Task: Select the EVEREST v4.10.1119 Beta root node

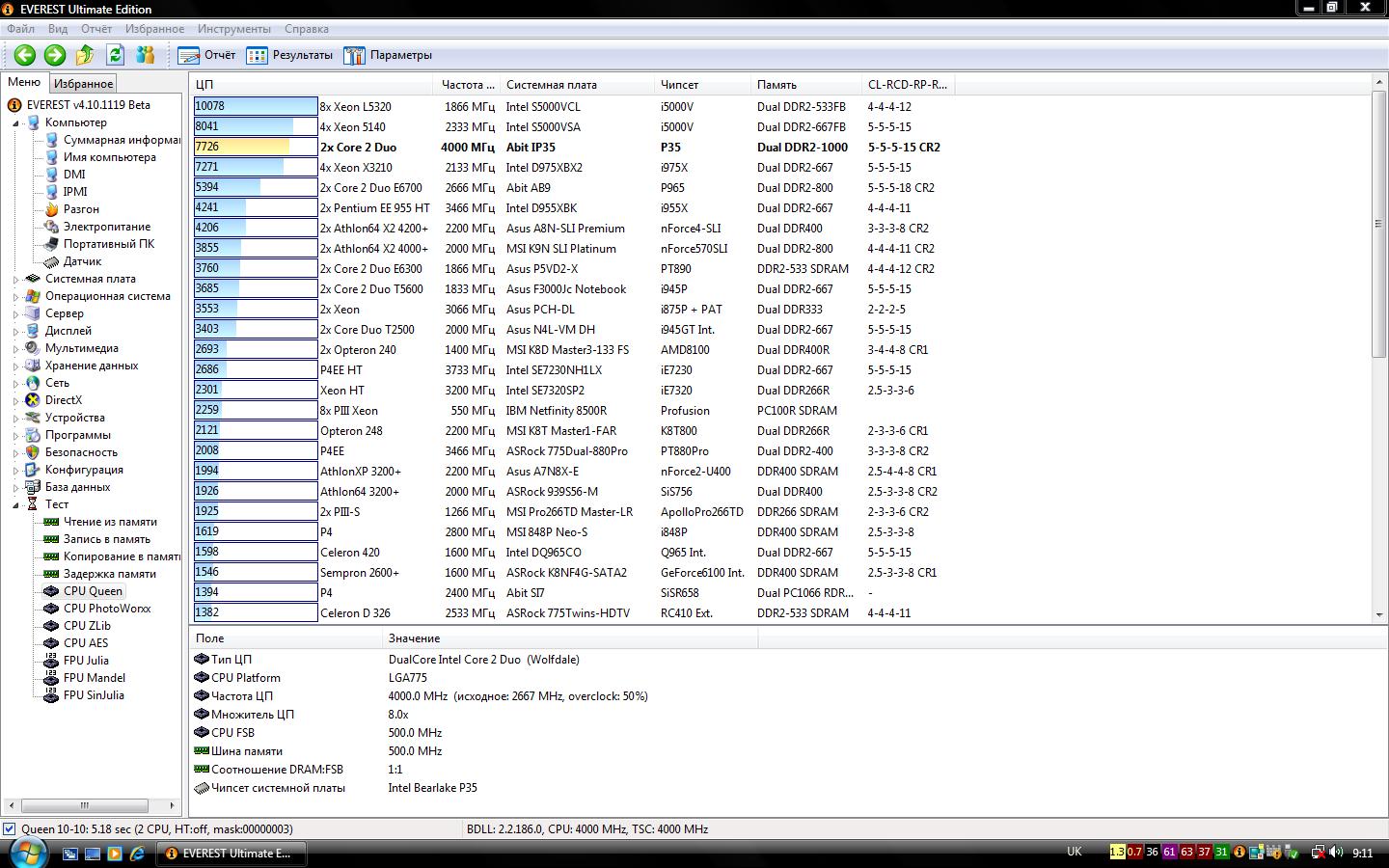Action: pyautogui.click(x=89, y=105)
